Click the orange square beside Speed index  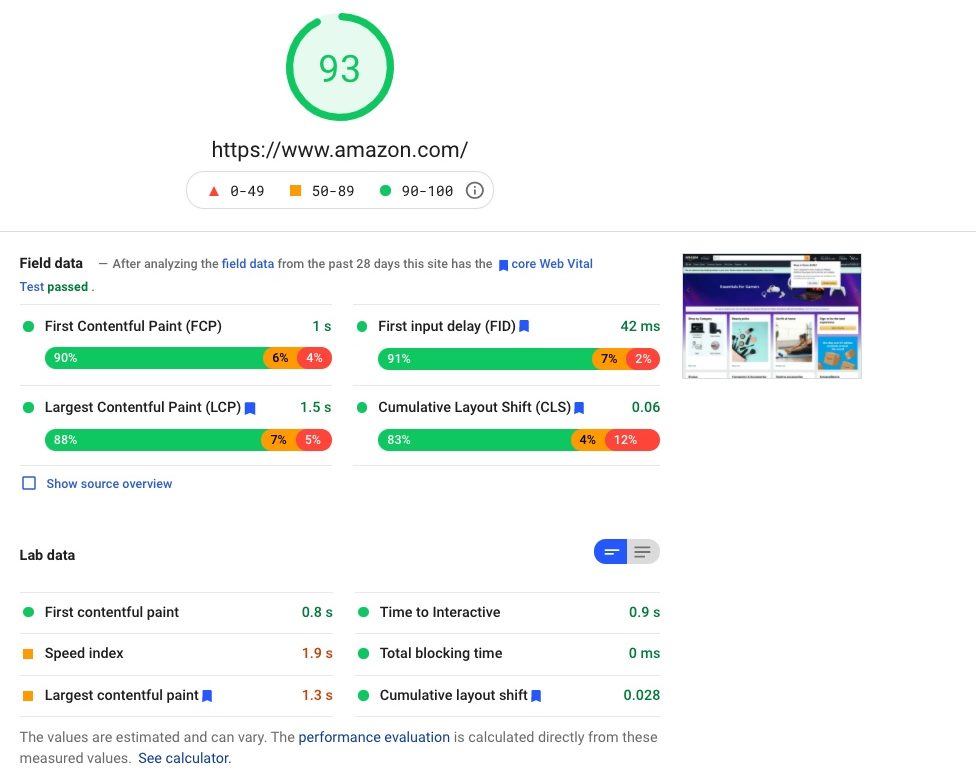(x=28, y=653)
